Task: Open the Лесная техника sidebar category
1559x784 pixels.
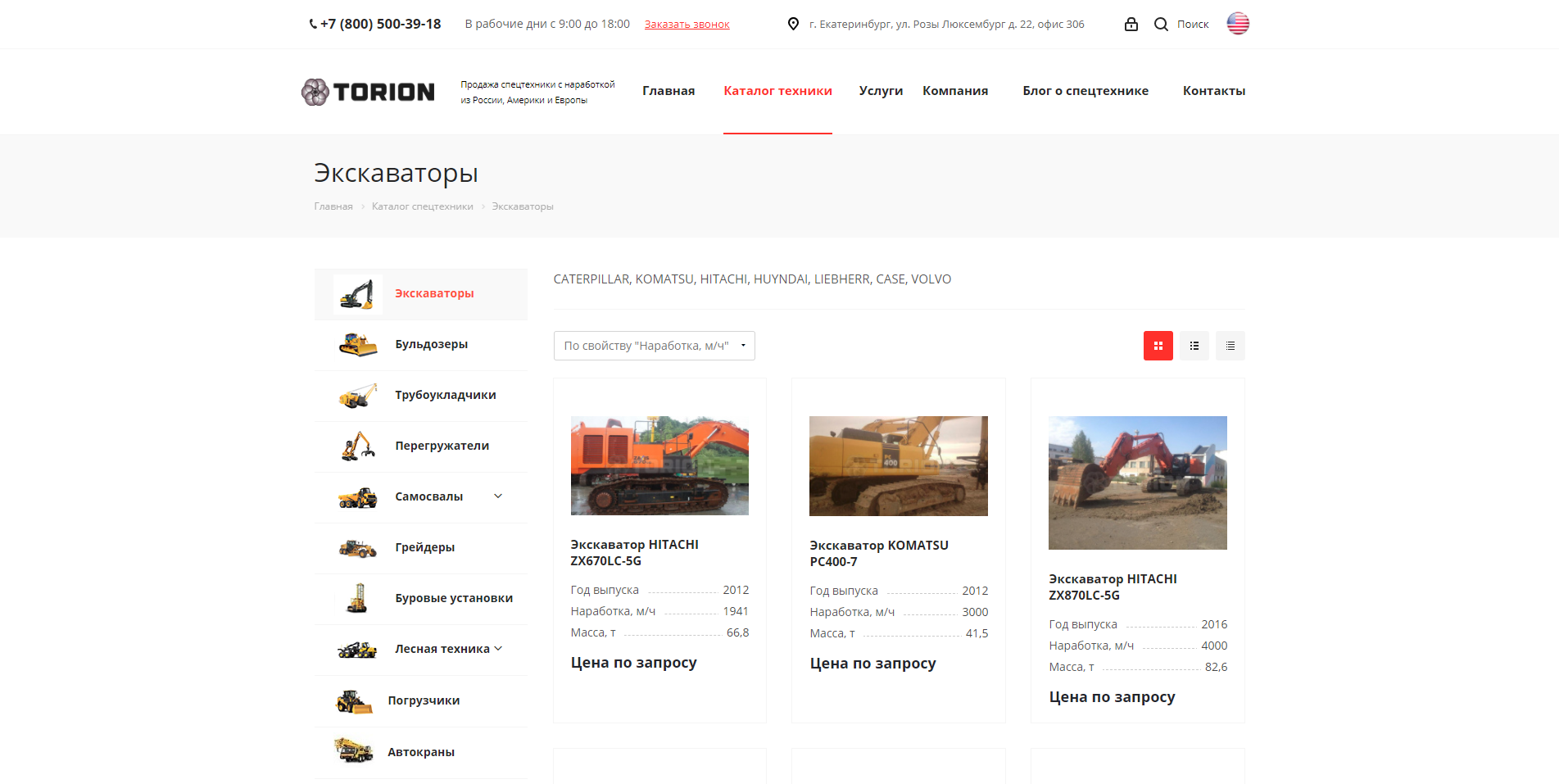Action: click(x=421, y=650)
